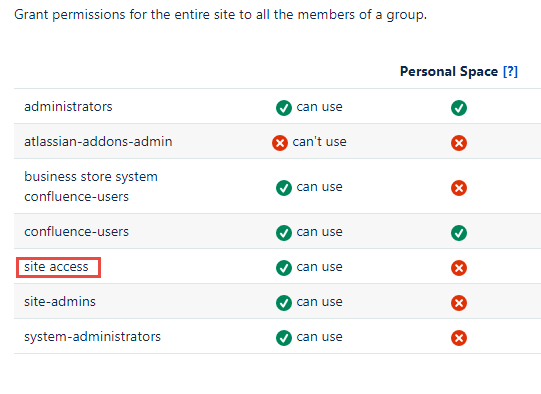The height and width of the screenshot is (394, 541).
Task: Click green check for confluence-users can use
Action: [284, 233]
